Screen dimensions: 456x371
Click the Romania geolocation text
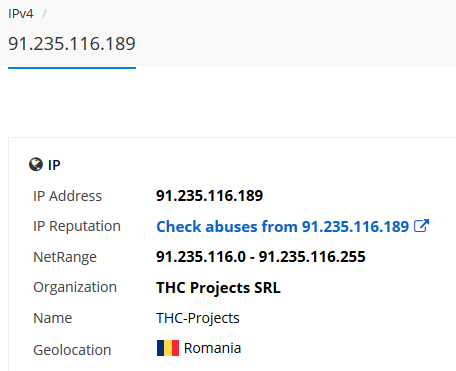(x=212, y=348)
